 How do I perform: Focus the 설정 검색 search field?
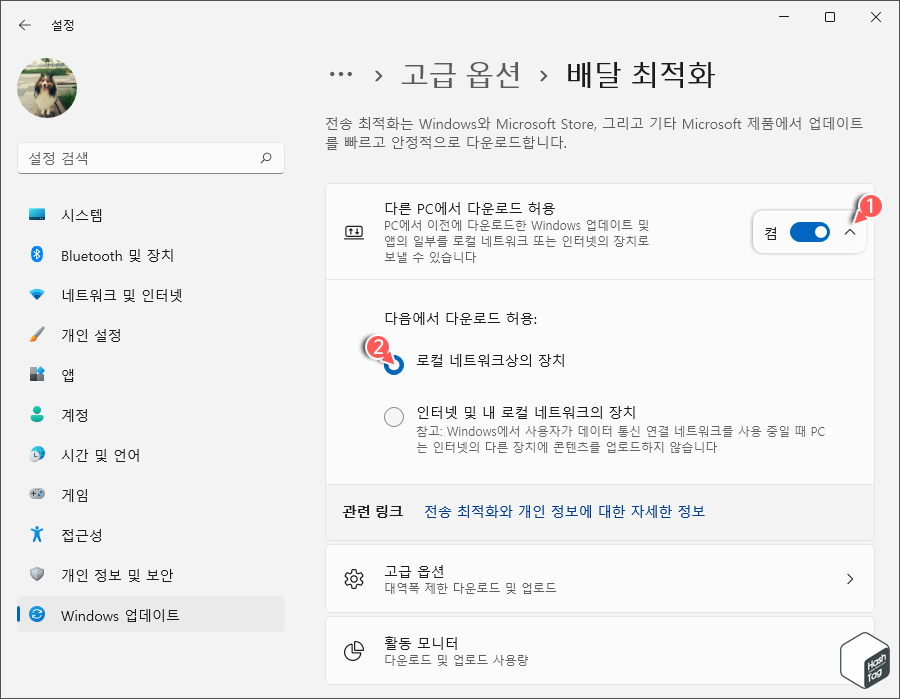pyautogui.click(x=151, y=158)
